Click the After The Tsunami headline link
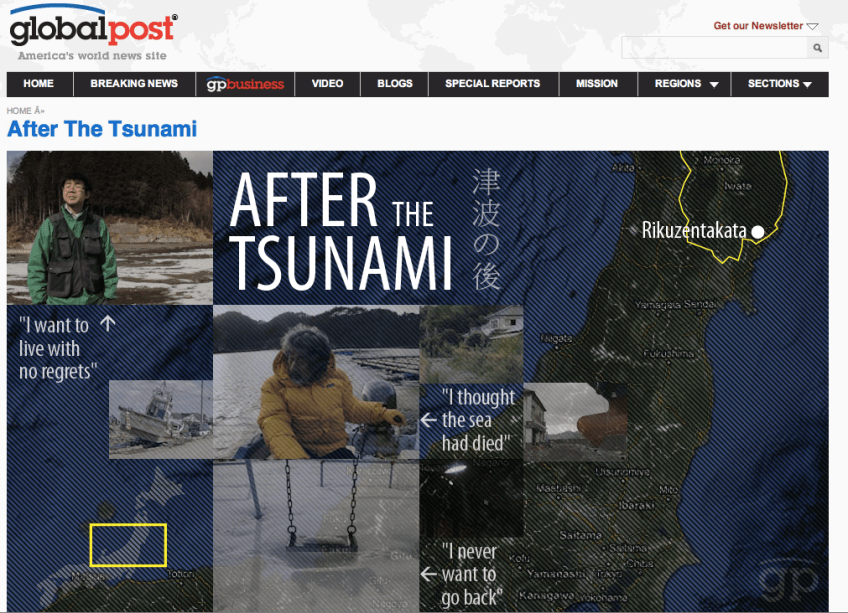This screenshot has width=848, height=613. [x=102, y=129]
